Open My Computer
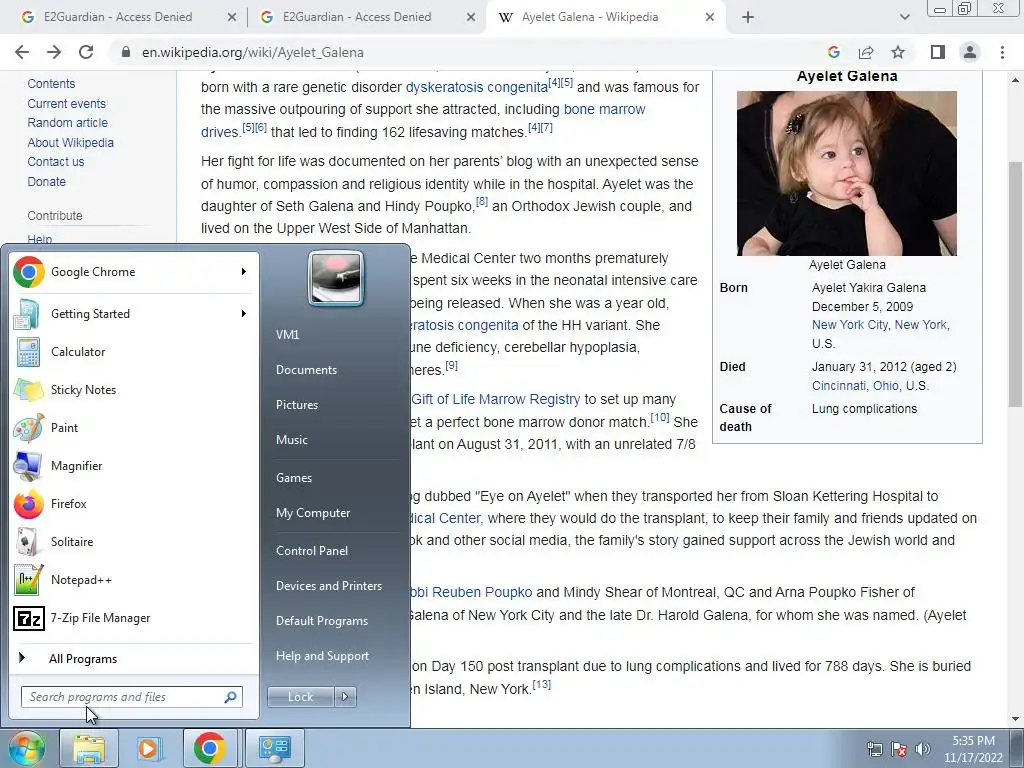 coord(313,513)
